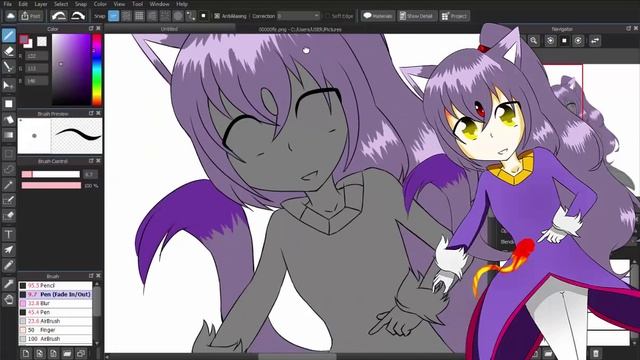This screenshot has height=360, width=640.
Task: Enable vanishing point snap
Action: [x=152, y=16]
